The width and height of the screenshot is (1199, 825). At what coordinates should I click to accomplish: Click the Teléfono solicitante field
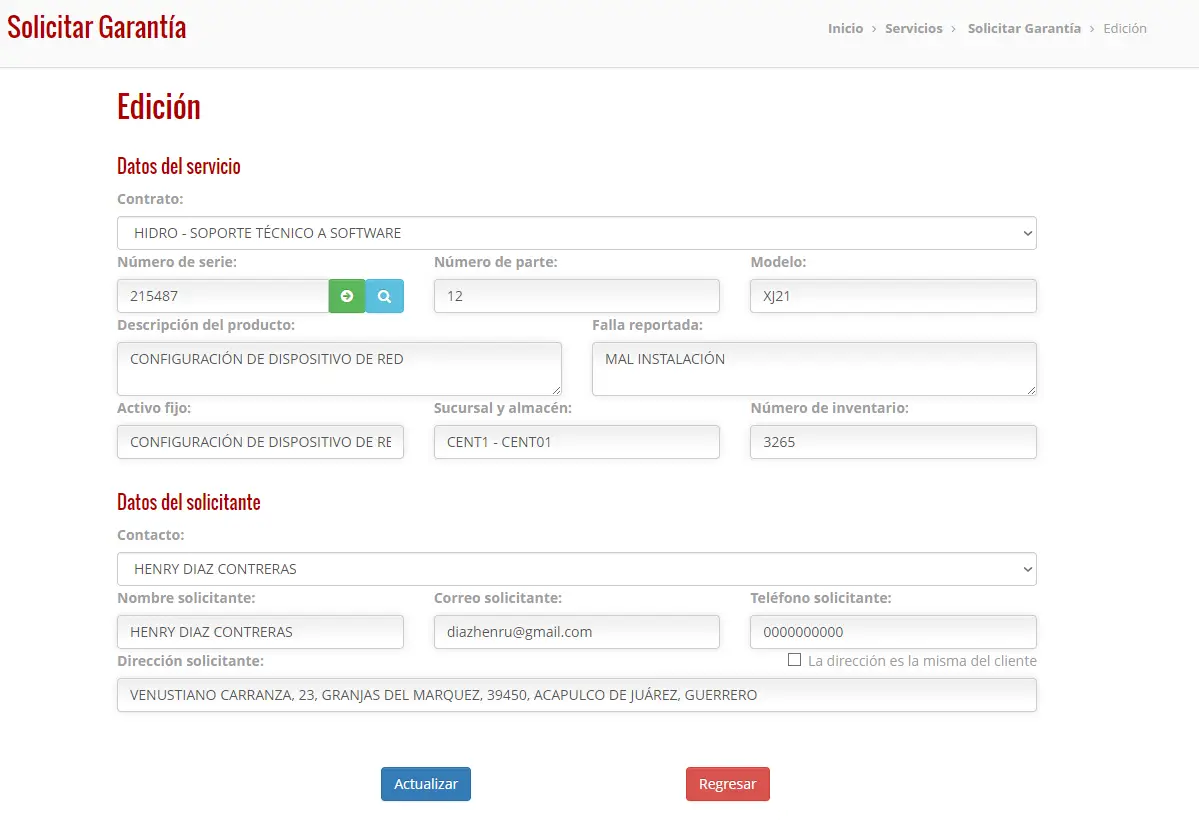(893, 632)
